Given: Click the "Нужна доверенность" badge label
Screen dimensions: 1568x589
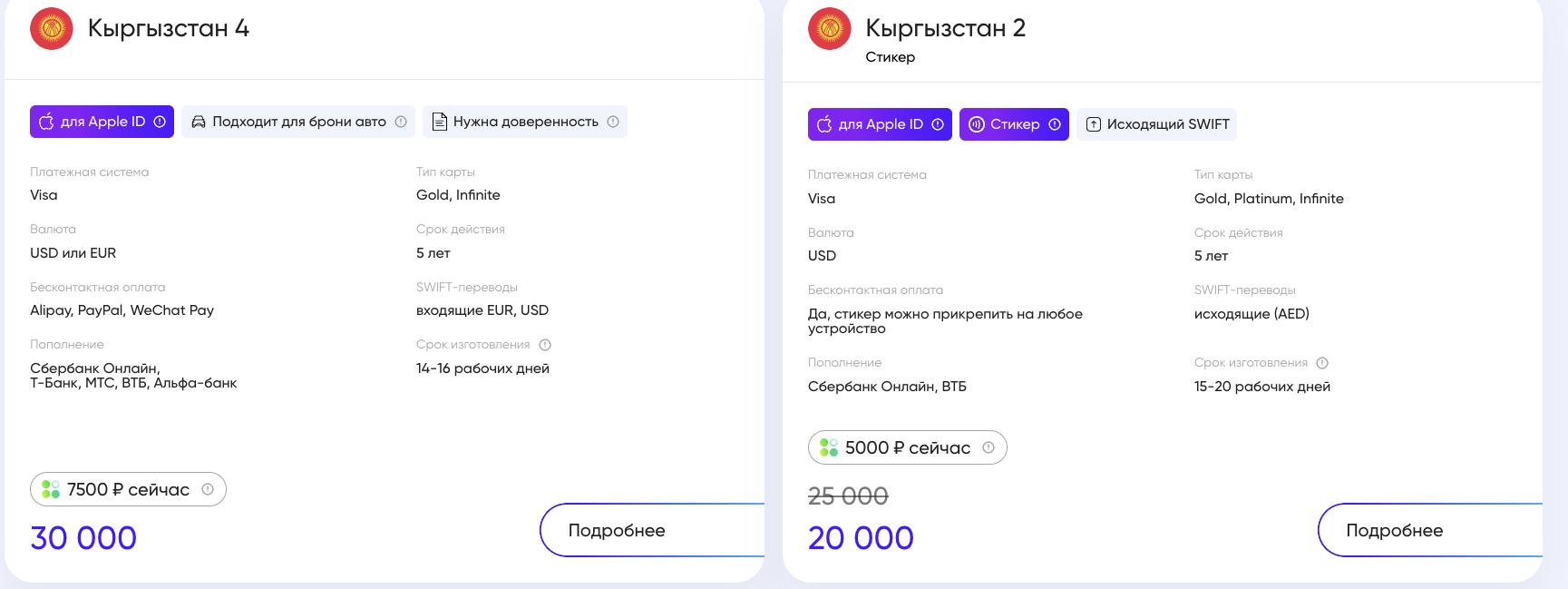Looking at the screenshot, I should pyautogui.click(x=525, y=122).
